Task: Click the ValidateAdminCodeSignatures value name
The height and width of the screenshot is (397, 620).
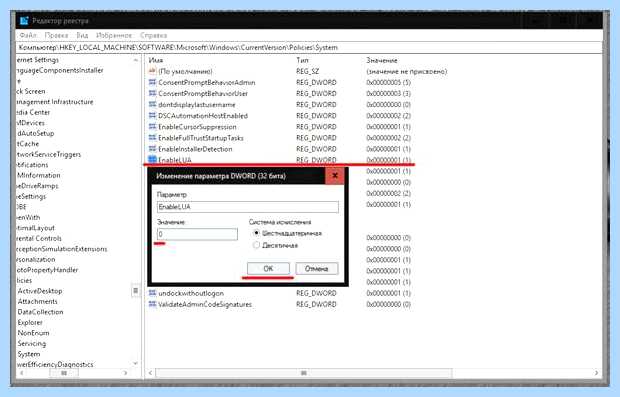Action: point(205,304)
